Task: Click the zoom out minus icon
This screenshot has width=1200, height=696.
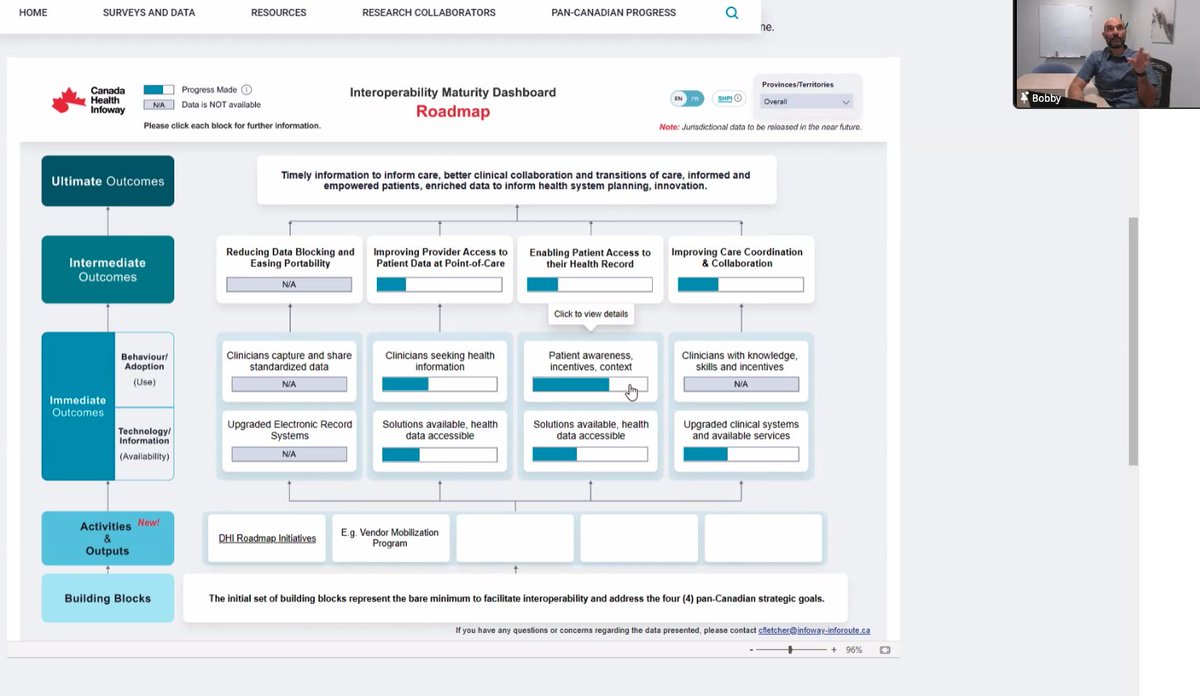Action: pyautogui.click(x=751, y=650)
